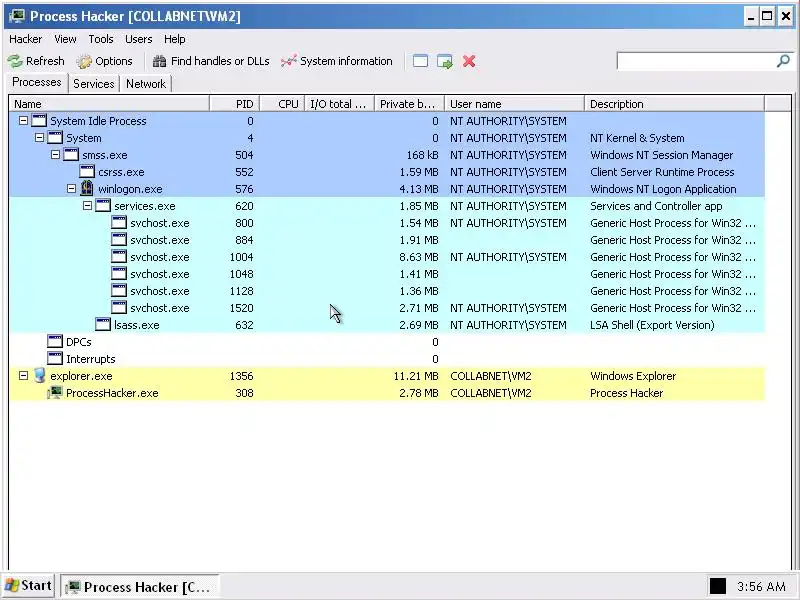
Task: Sort by User name column header
Action: 514,104
